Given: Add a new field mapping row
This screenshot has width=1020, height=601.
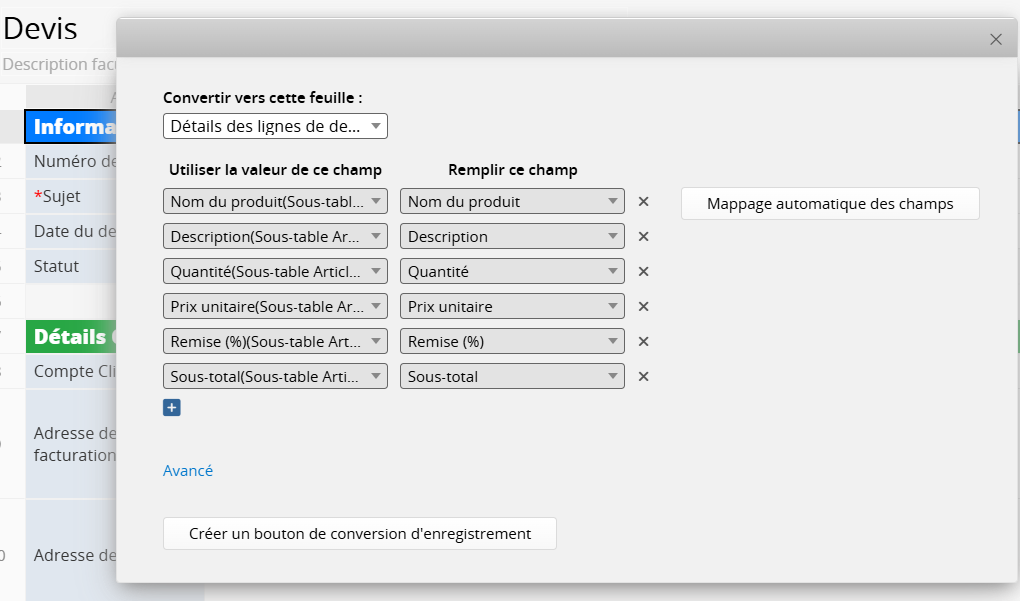Looking at the screenshot, I should tap(171, 407).
